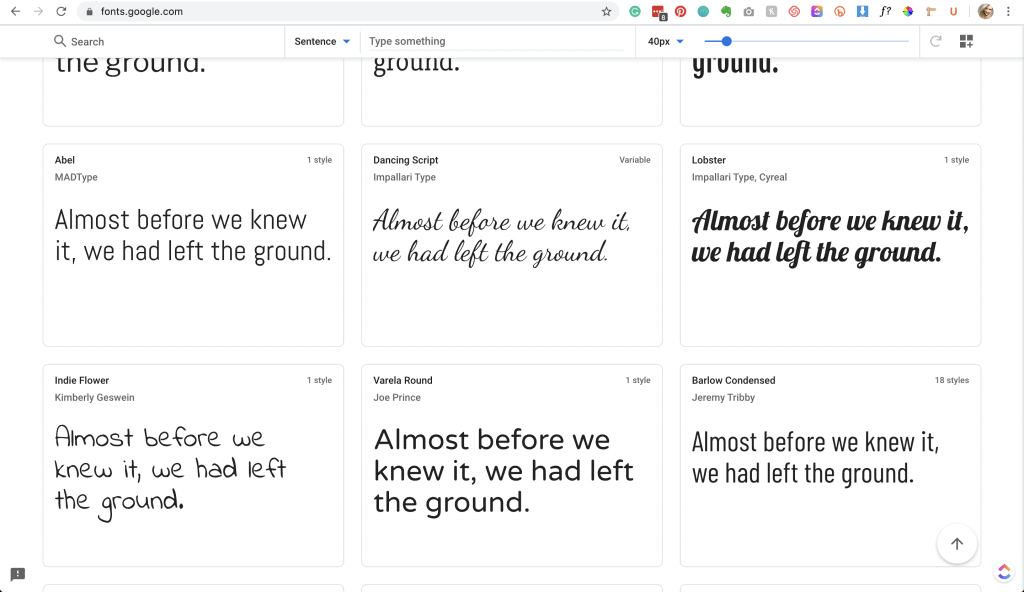Open the blue download arrow extension
Image resolution: width=1024 pixels, height=592 pixels.
(x=863, y=11)
